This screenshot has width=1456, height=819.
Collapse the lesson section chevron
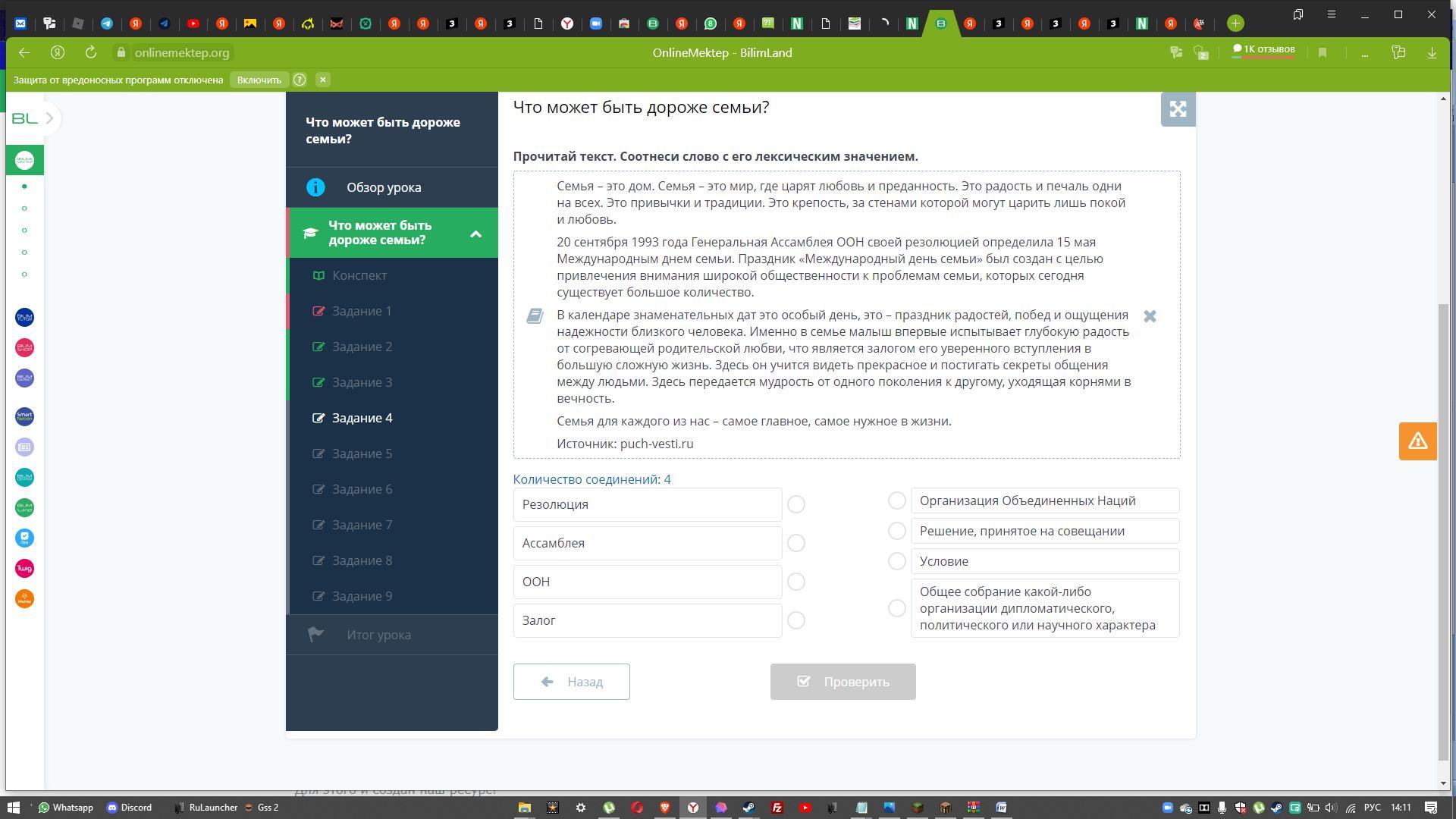click(x=475, y=234)
